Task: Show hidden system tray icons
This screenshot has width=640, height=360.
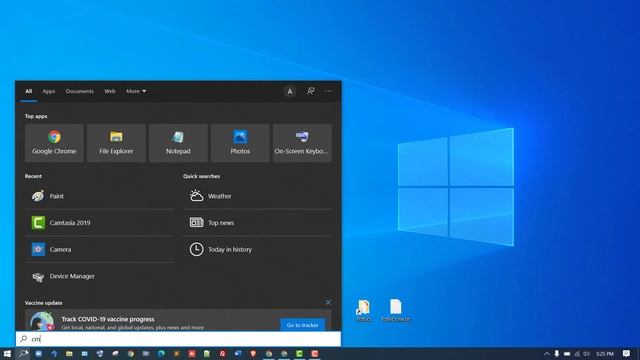Action: click(547, 353)
